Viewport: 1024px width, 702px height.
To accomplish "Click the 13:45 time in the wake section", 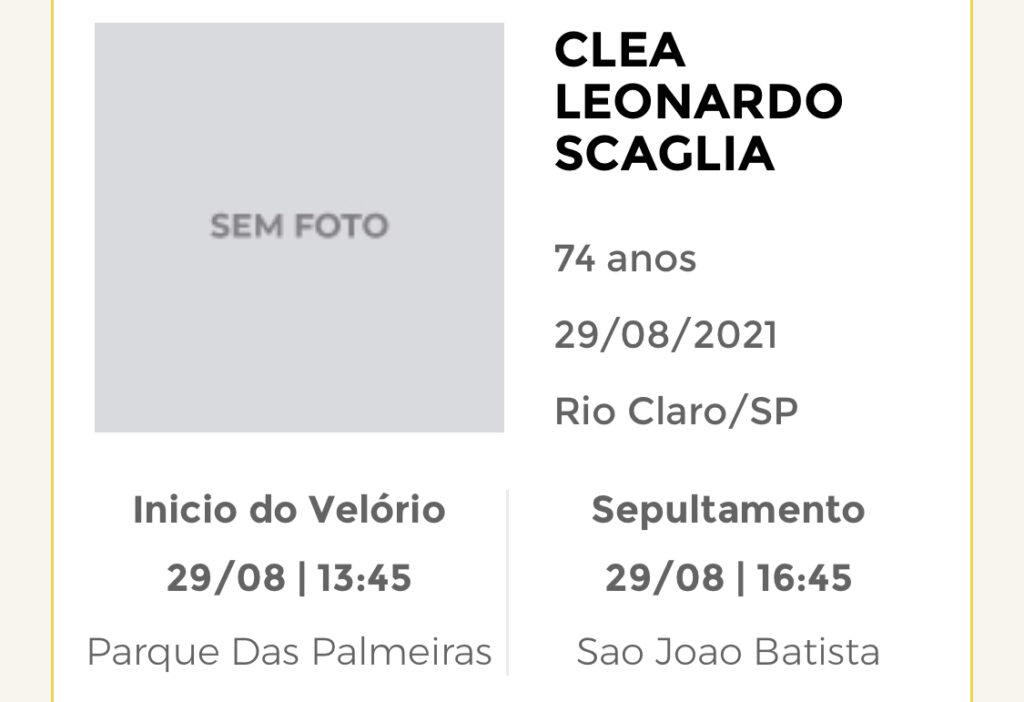I will click(x=364, y=578).
